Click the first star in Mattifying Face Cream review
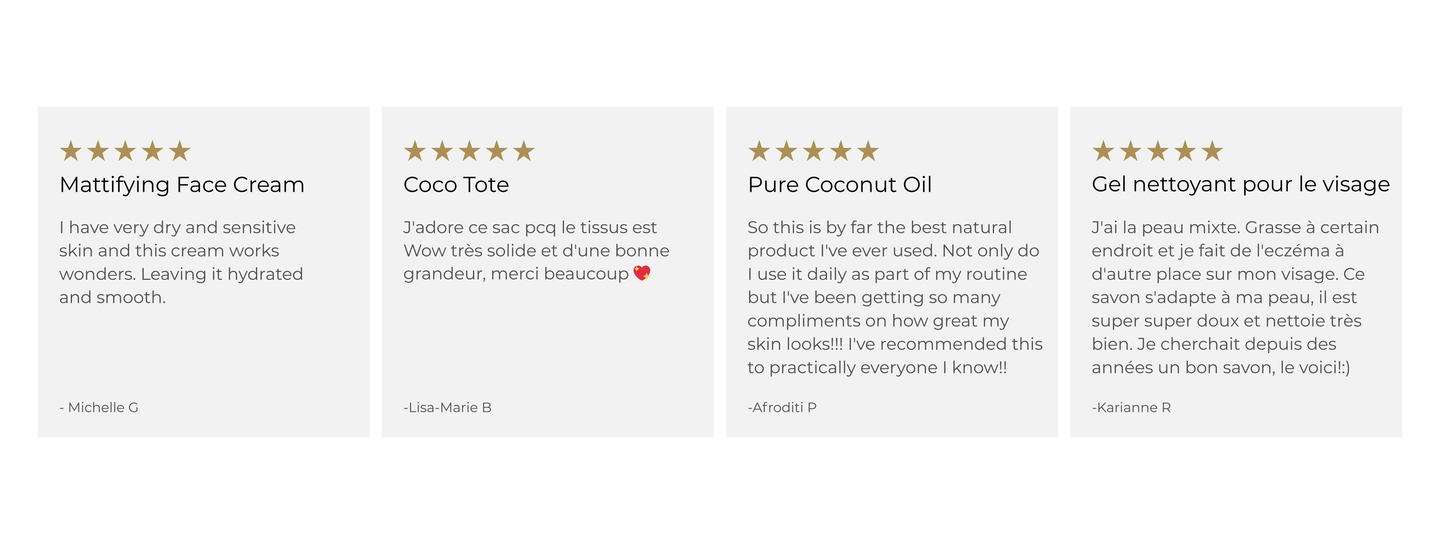1440x544 pixels. click(70, 151)
